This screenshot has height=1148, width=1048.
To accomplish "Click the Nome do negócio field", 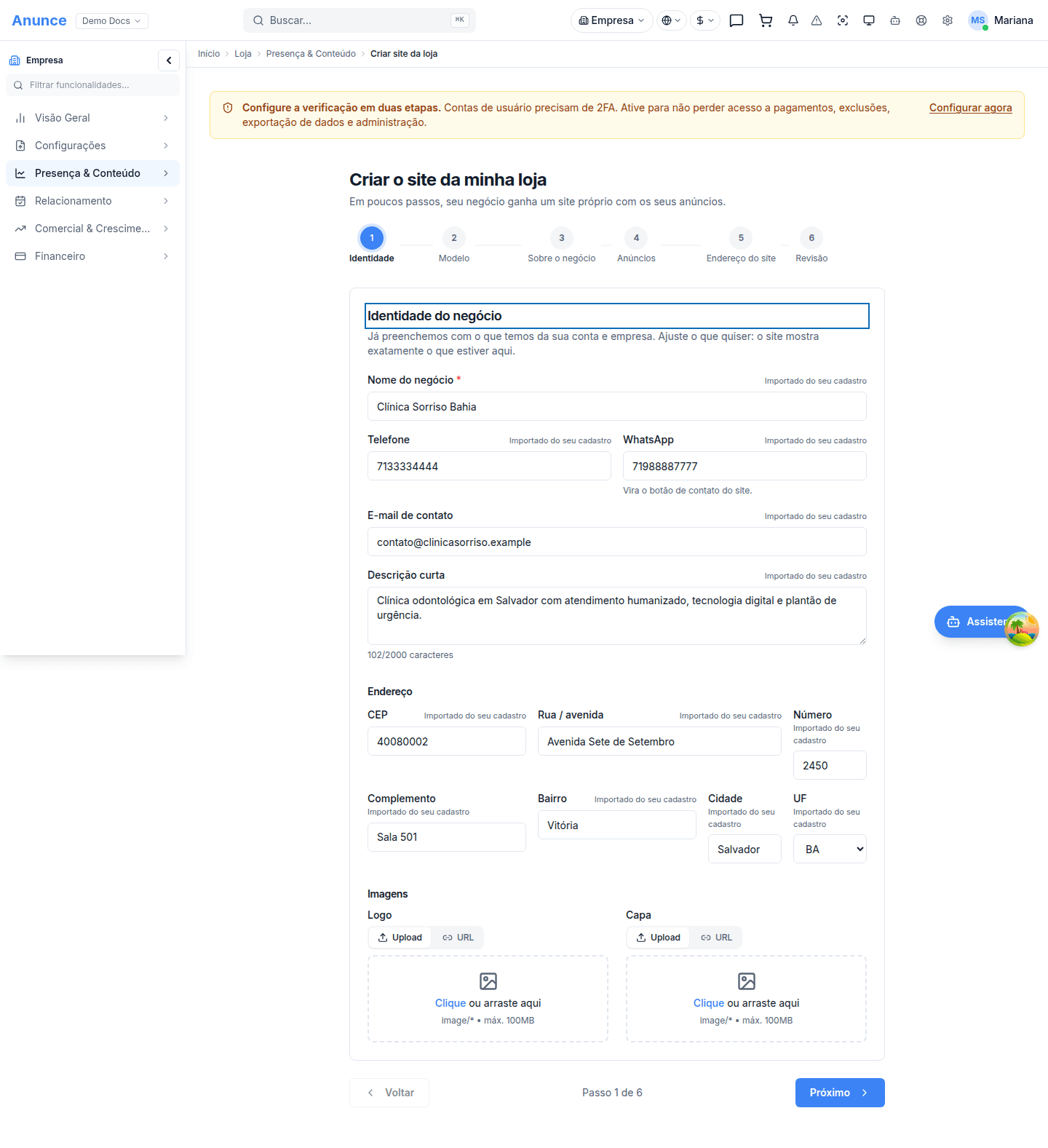I will click(617, 406).
